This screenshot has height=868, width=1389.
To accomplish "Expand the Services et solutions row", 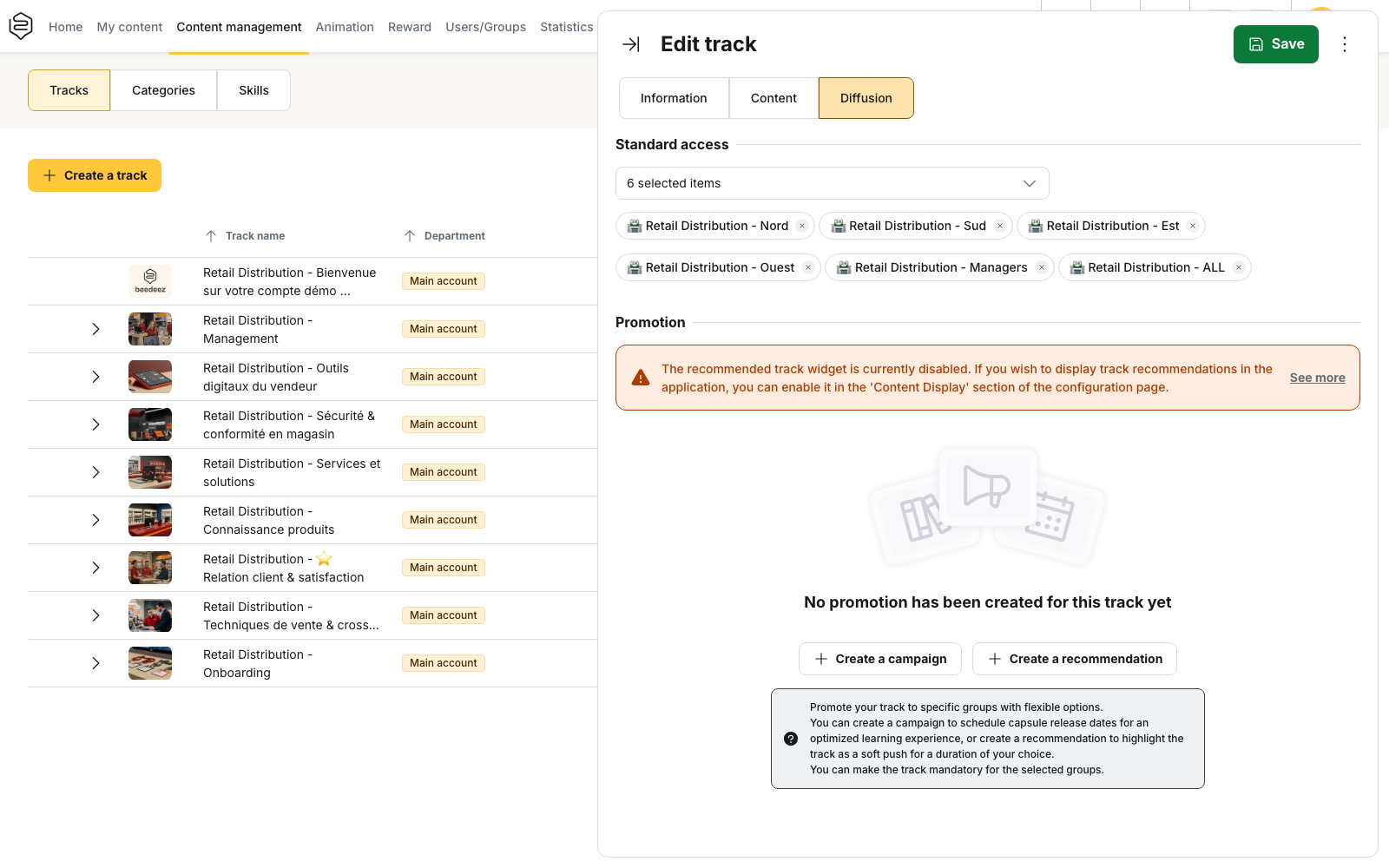I will point(95,472).
